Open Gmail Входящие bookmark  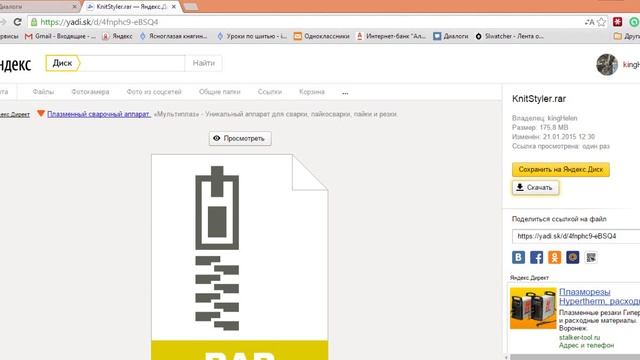60,36
